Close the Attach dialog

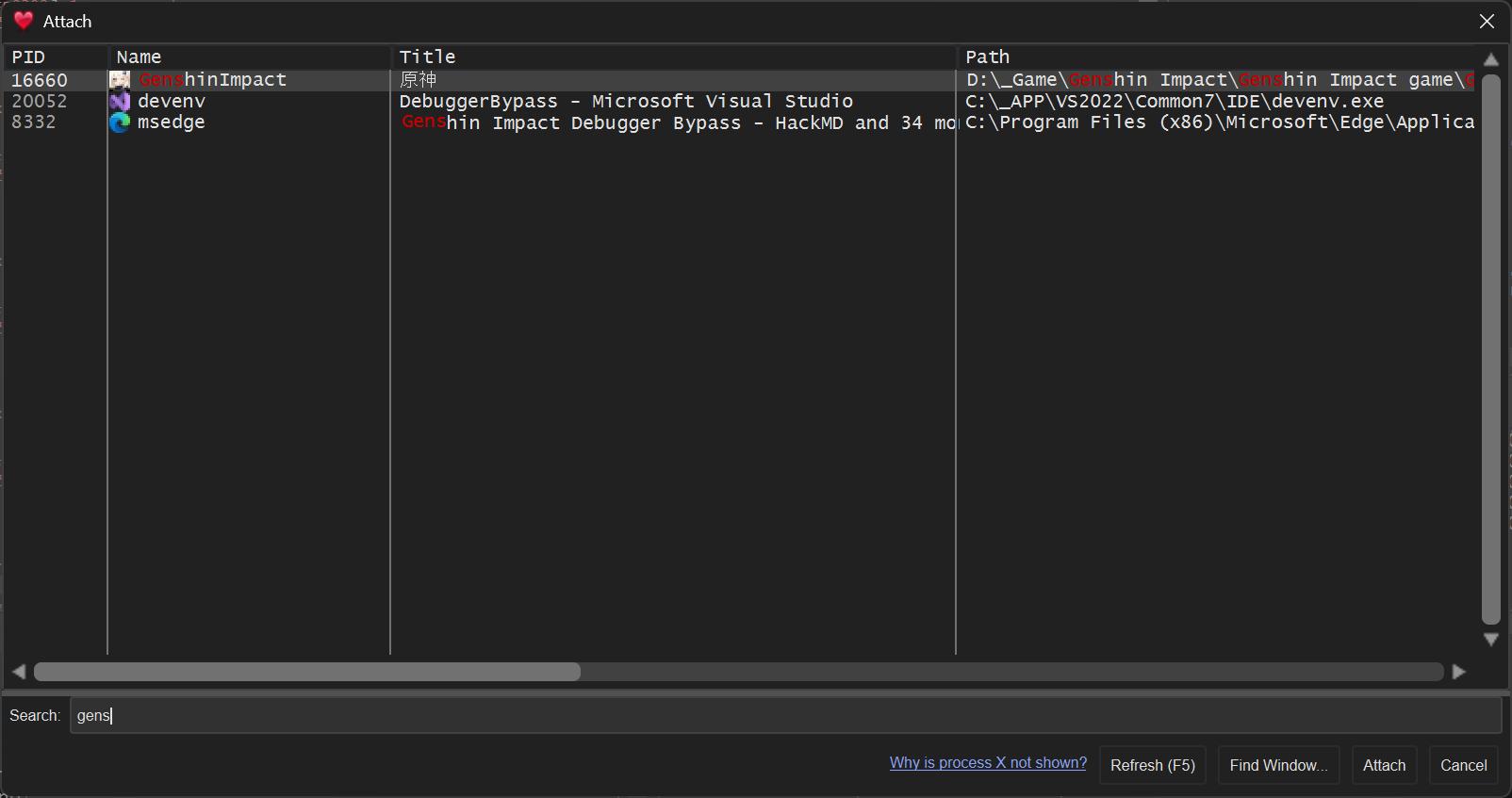[x=1487, y=21]
